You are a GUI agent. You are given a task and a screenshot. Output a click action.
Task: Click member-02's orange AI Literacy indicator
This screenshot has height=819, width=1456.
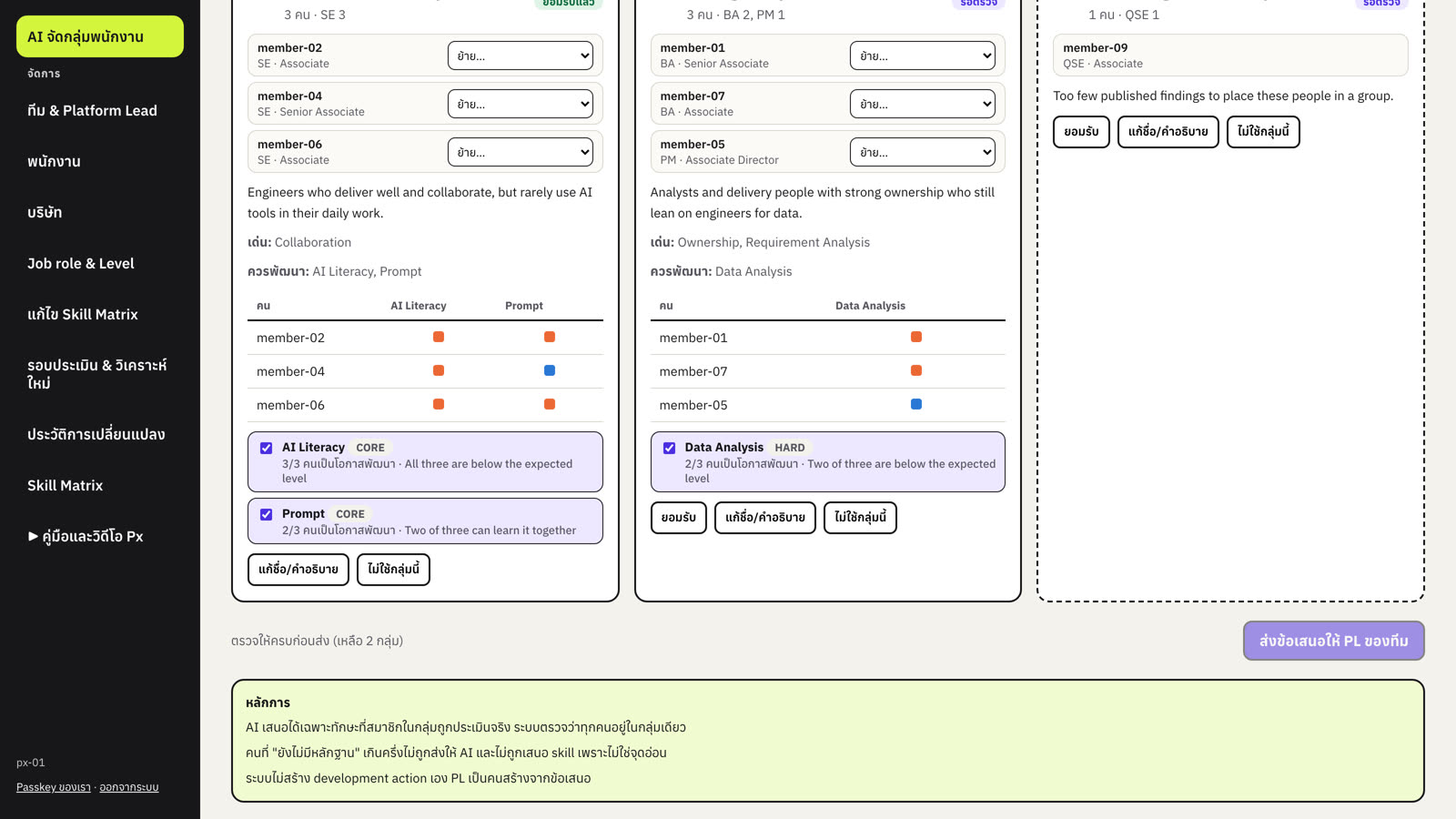pos(439,337)
